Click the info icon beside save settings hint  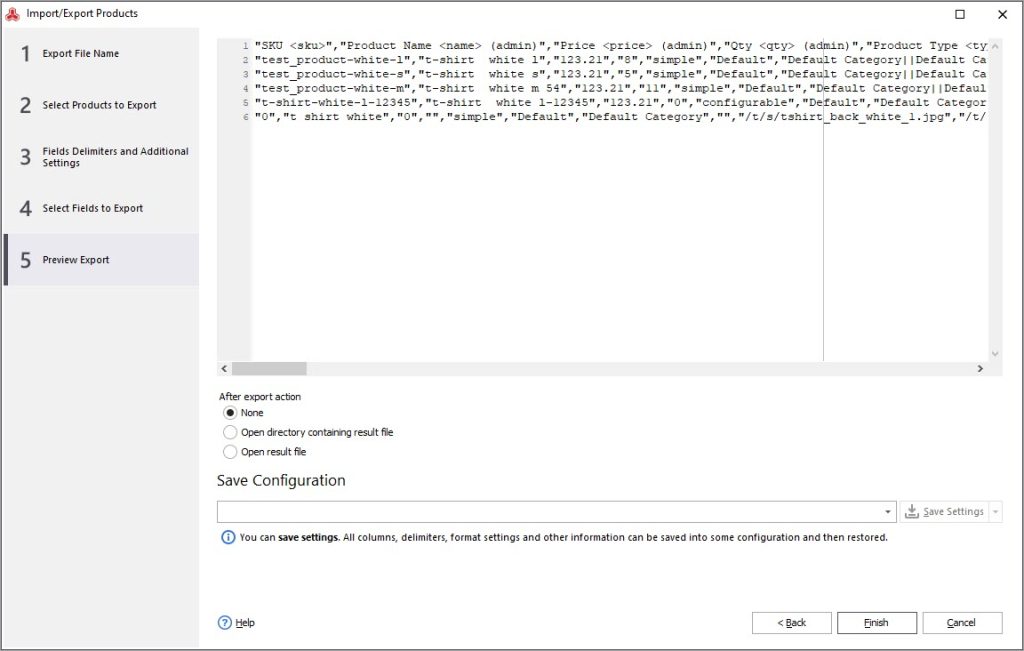(x=227, y=537)
